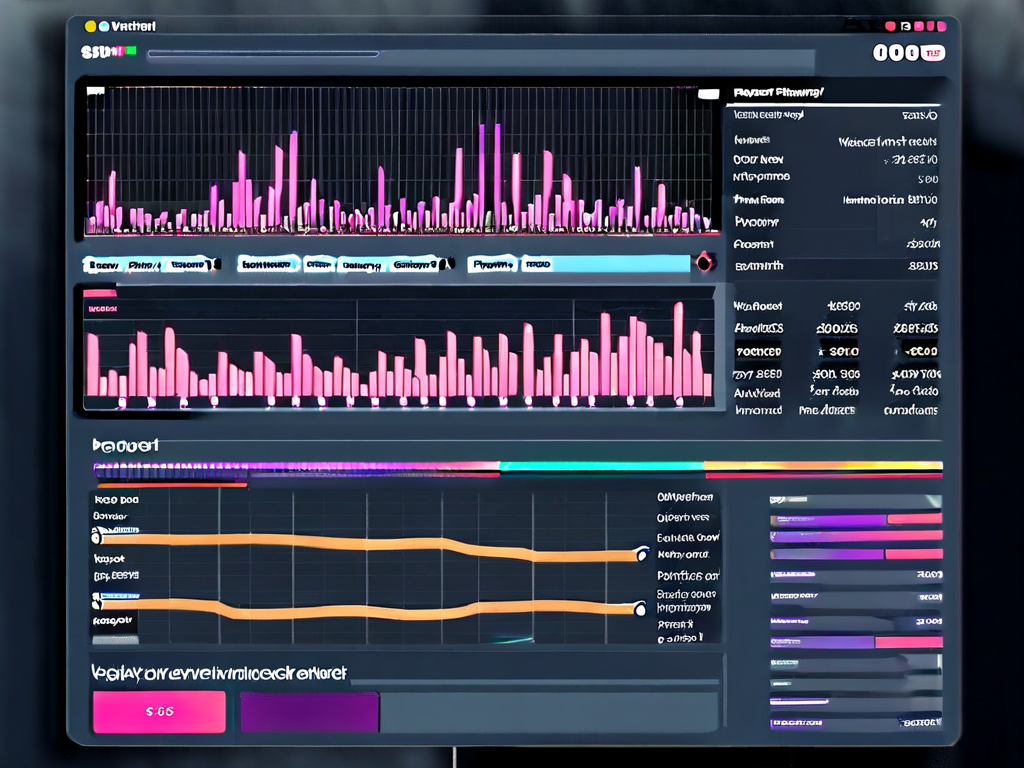Click the left endpoint handle of lower orange line
This screenshot has width=1024, height=768.
pyautogui.click(x=97, y=601)
